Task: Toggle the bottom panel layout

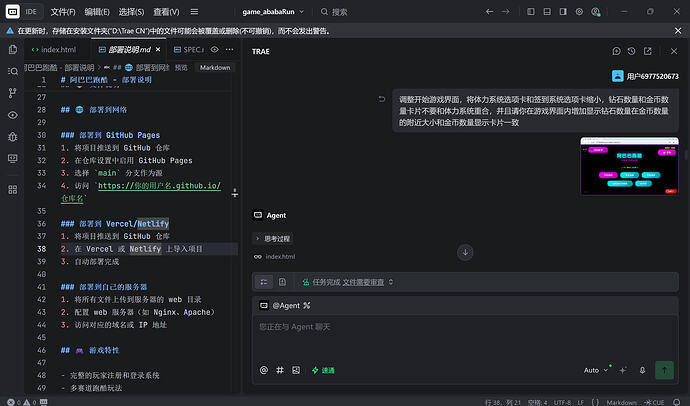Action: (x=547, y=12)
